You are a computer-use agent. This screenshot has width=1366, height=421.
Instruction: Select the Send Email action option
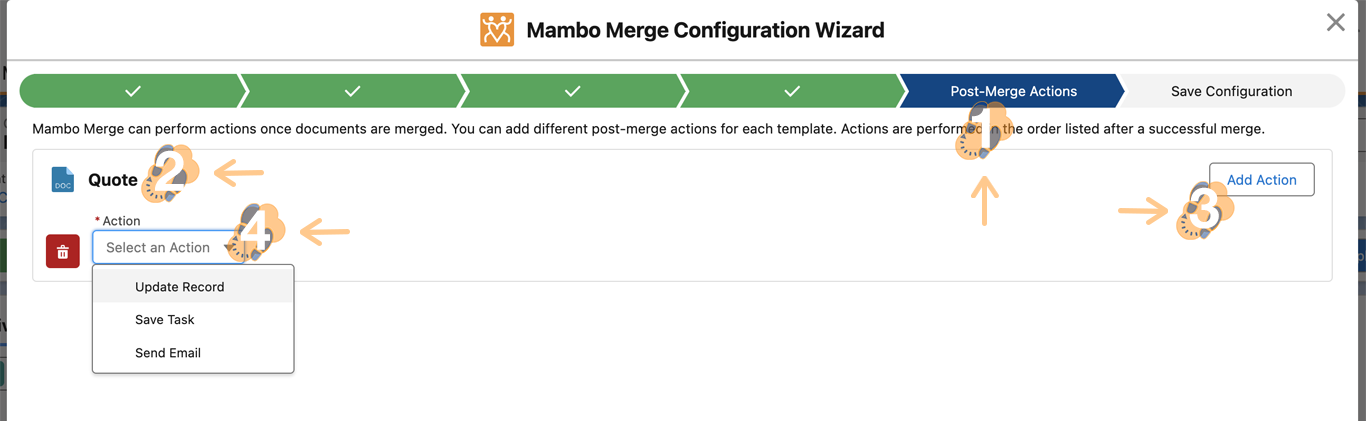click(168, 353)
